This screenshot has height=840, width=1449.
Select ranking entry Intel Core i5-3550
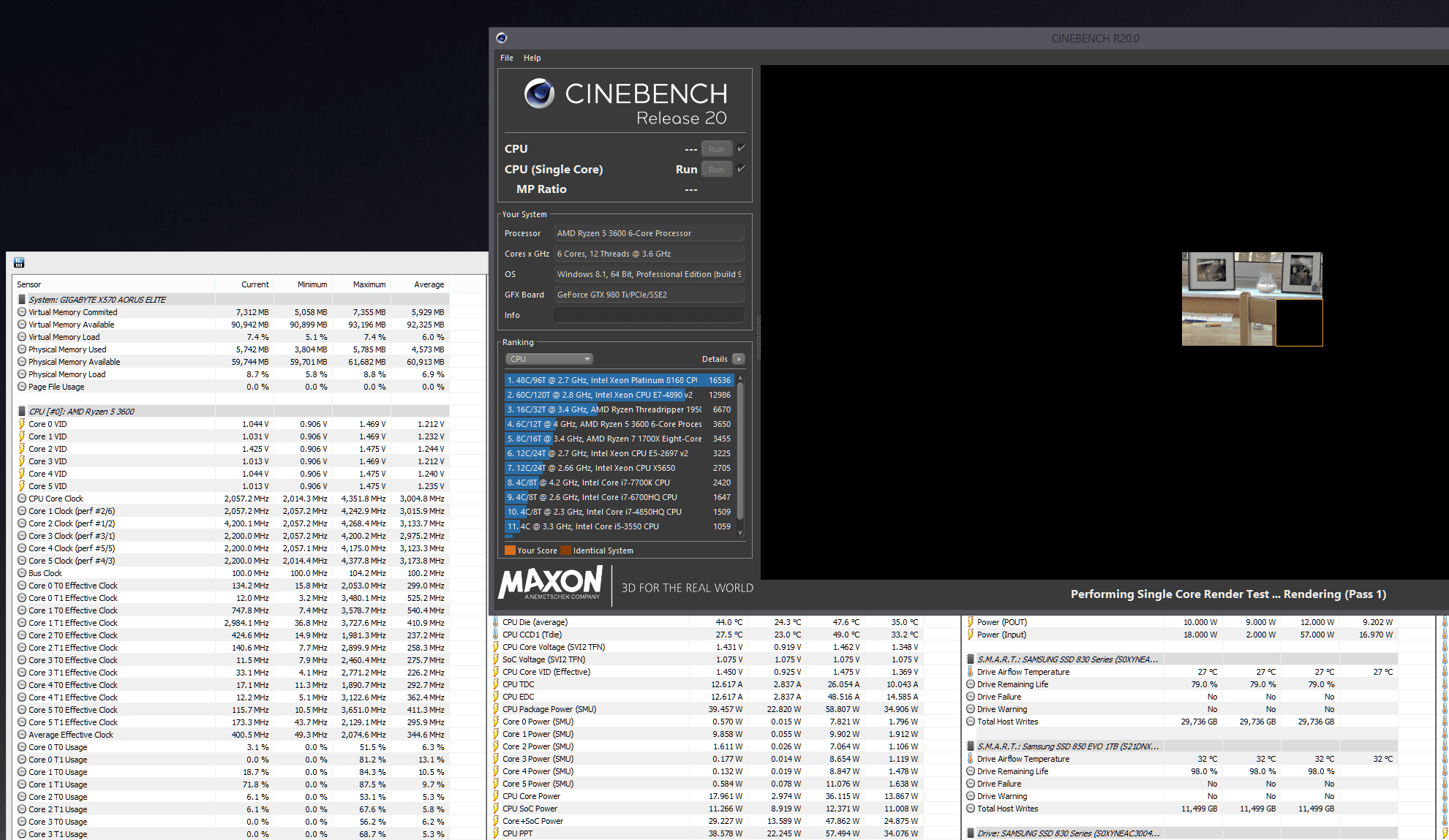pyautogui.click(x=619, y=526)
